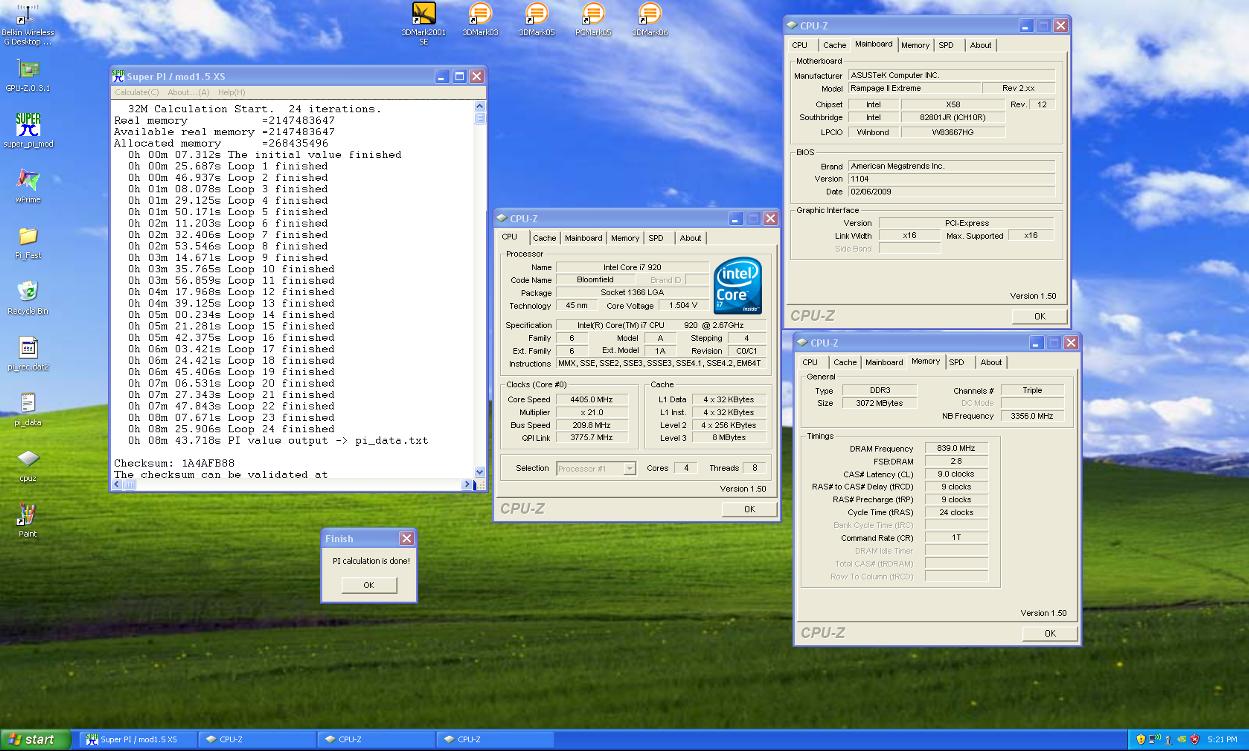Click OK in the CPU-Z Mainboard window
The height and width of the screenshot is (751, 1249).
pyautogui.click(x=1039, y=316)
